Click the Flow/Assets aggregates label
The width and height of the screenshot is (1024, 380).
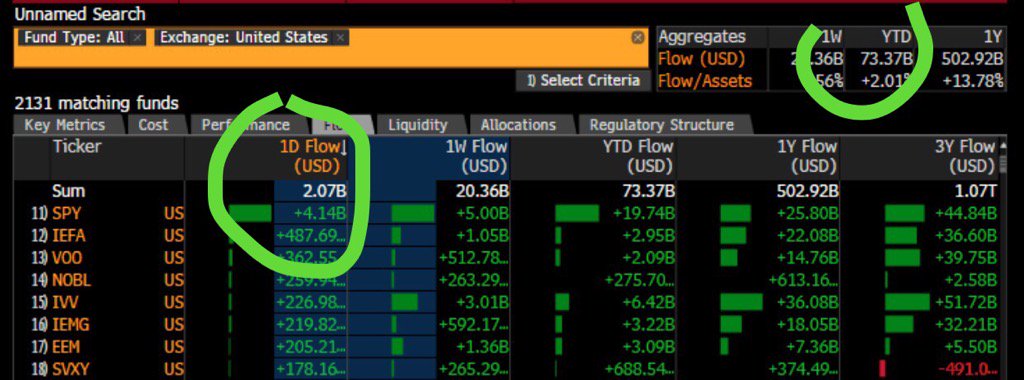tap(705, 81)
